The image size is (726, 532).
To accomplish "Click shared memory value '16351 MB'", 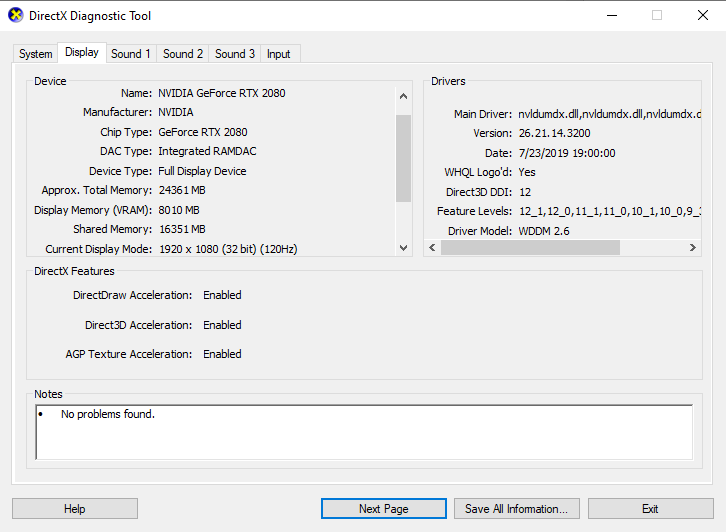I will pyautogui.click(x=182, y=229).
